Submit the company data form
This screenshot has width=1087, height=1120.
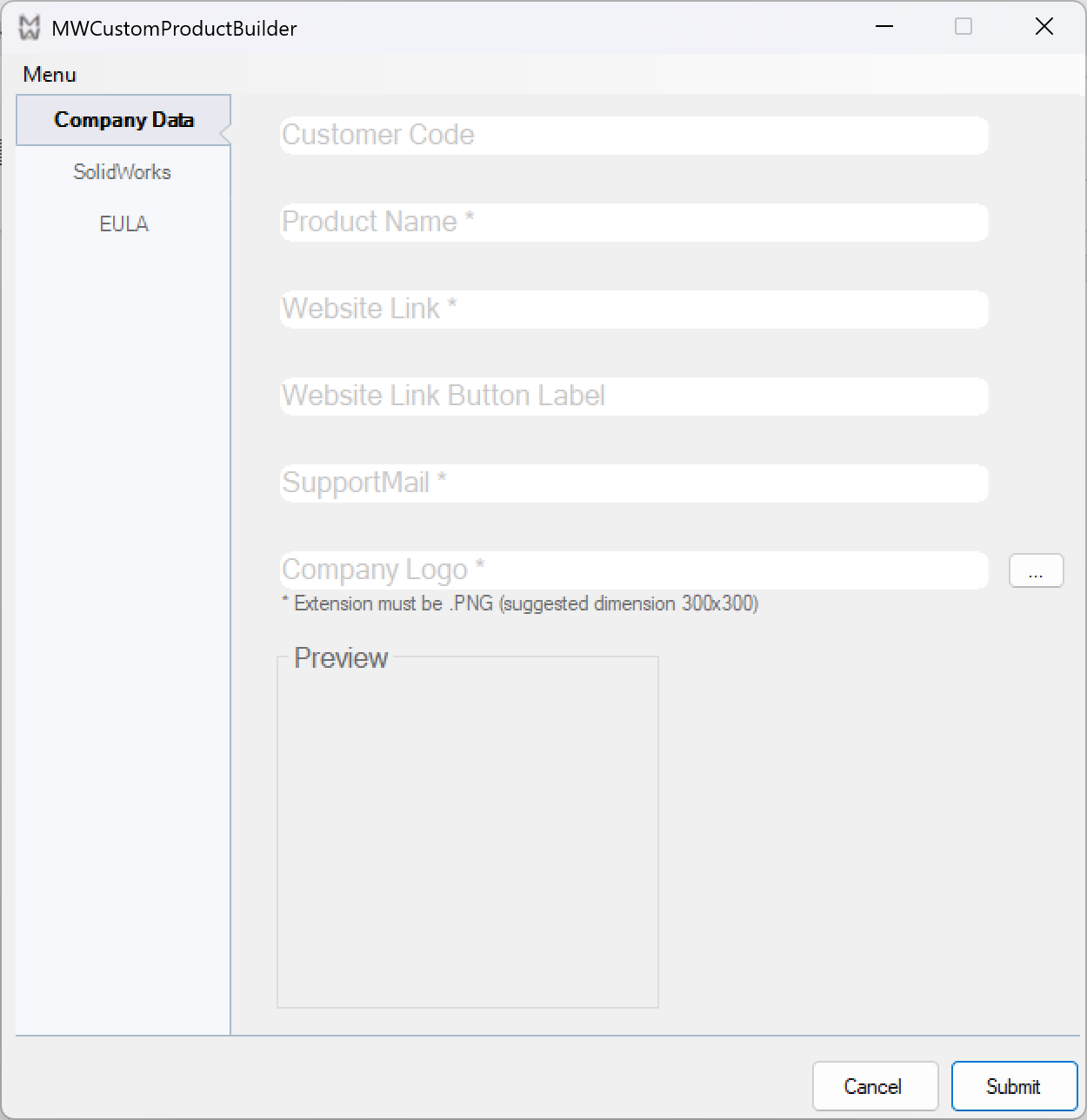1014,1086
